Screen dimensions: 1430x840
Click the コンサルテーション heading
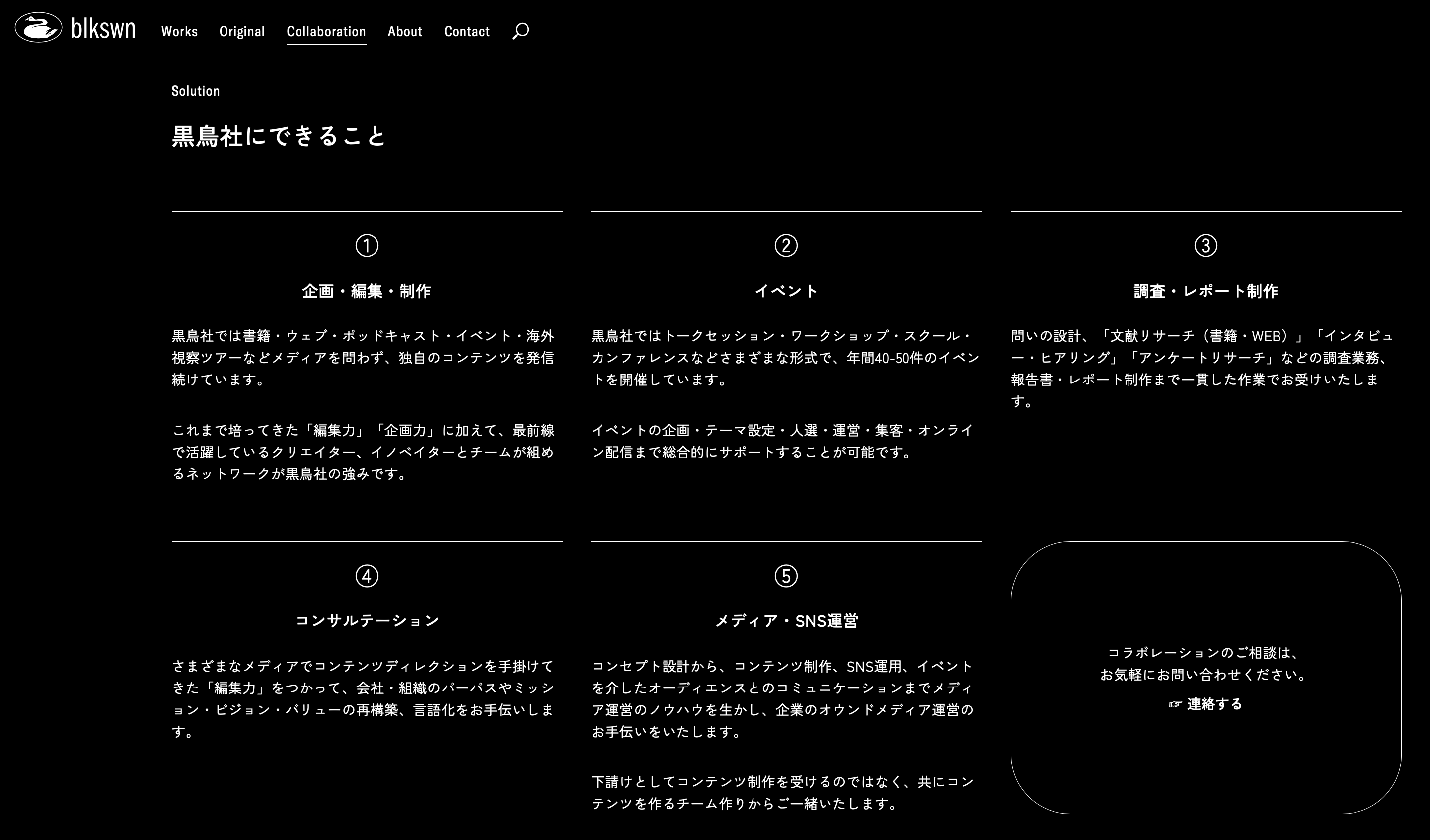(x=367, y=621)
